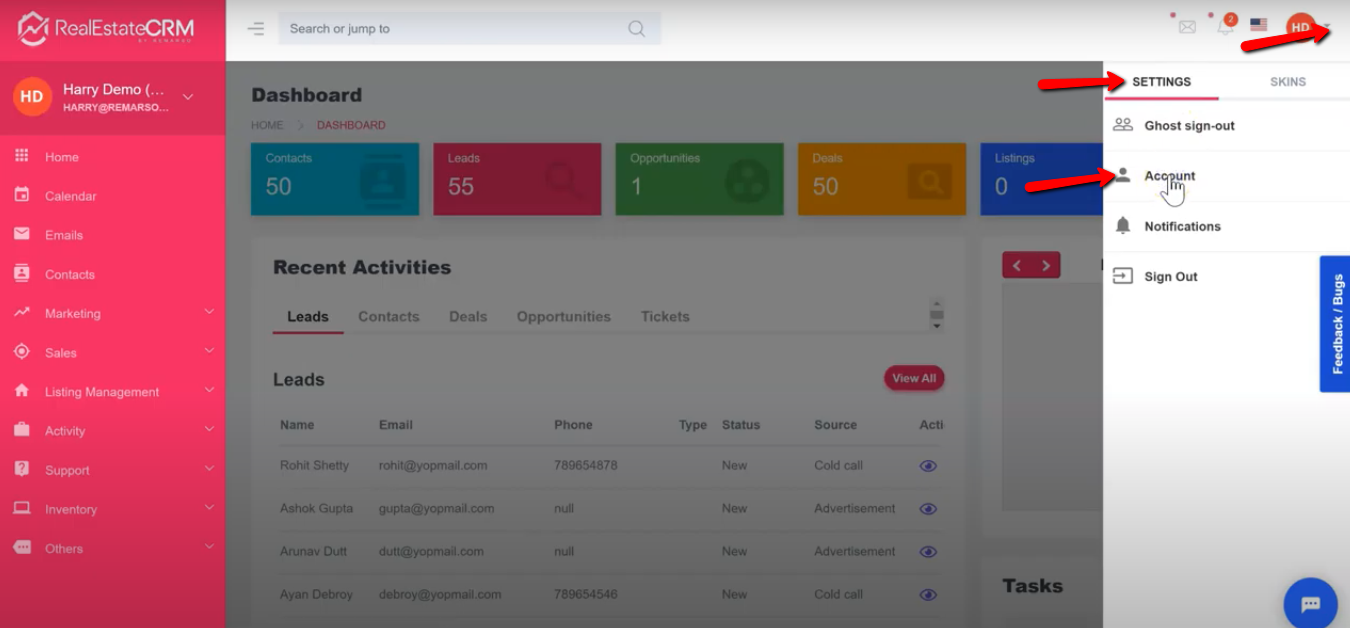
Task: Click the Calendar icon in sidebar
Action: 22,196
